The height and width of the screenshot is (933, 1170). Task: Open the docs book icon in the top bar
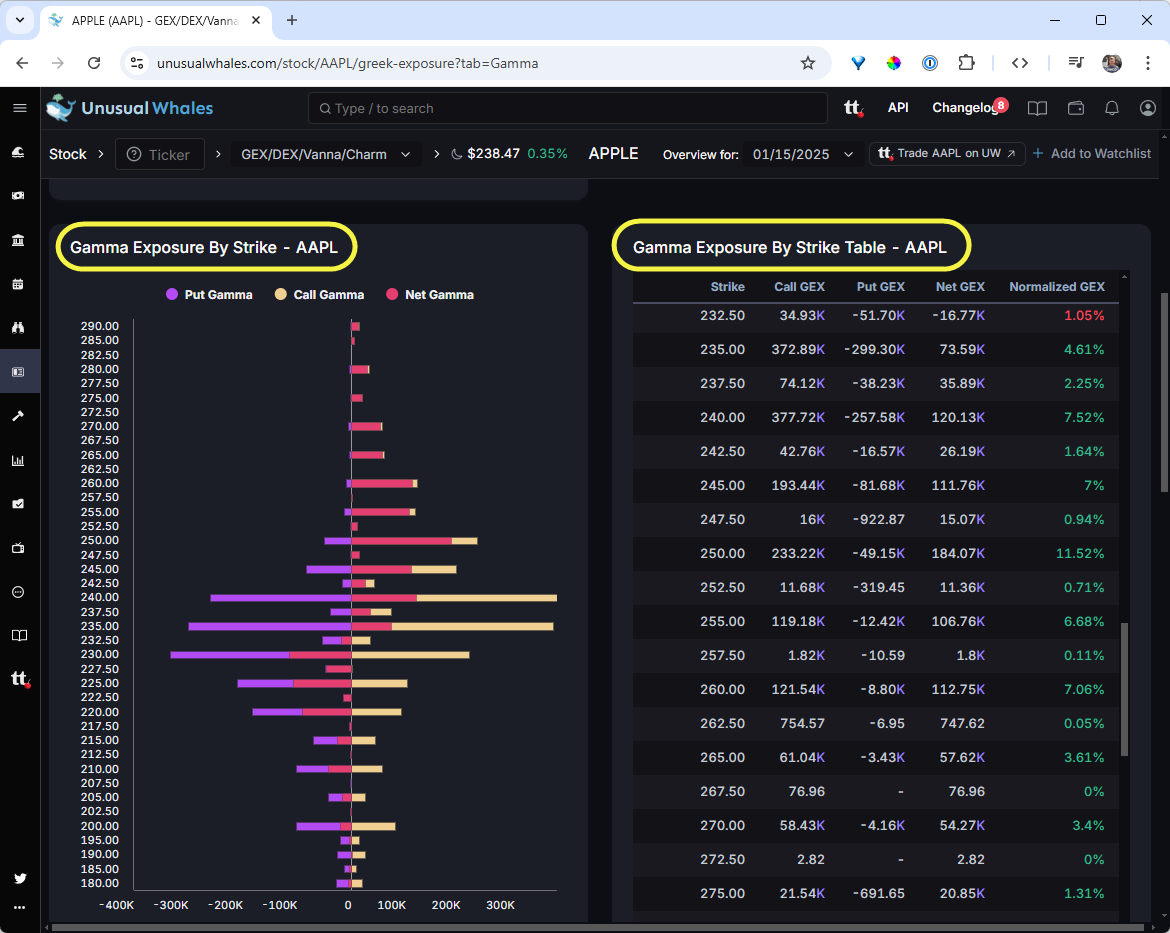coord(1037,108)
